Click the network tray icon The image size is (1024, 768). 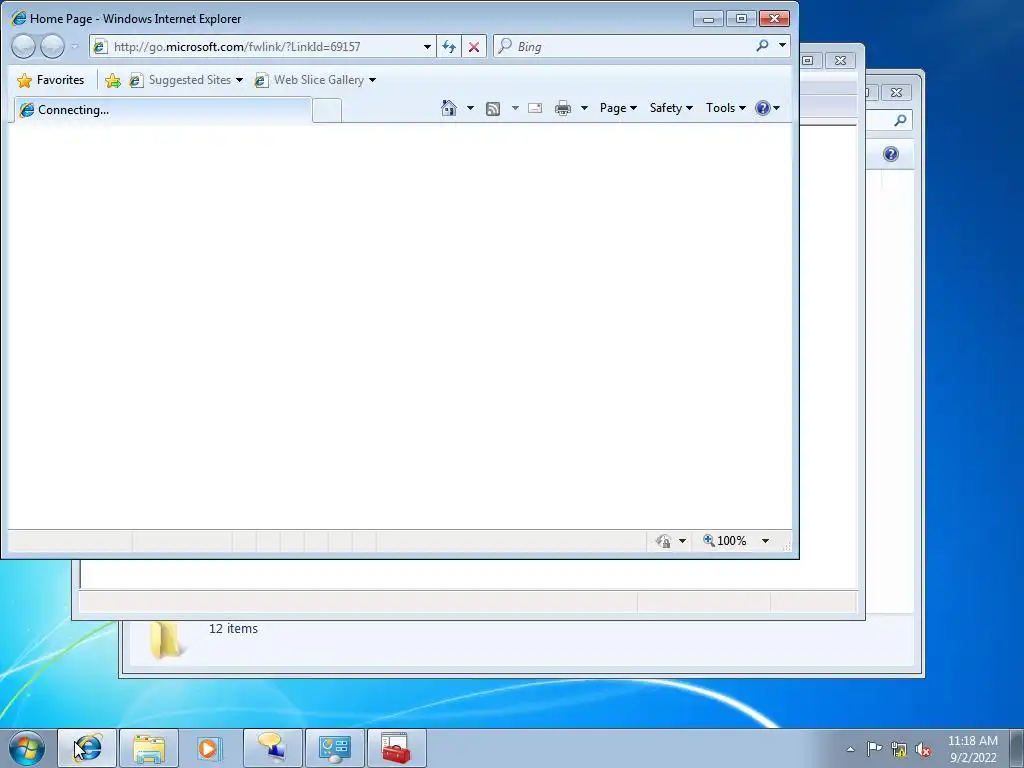[899, 749]
